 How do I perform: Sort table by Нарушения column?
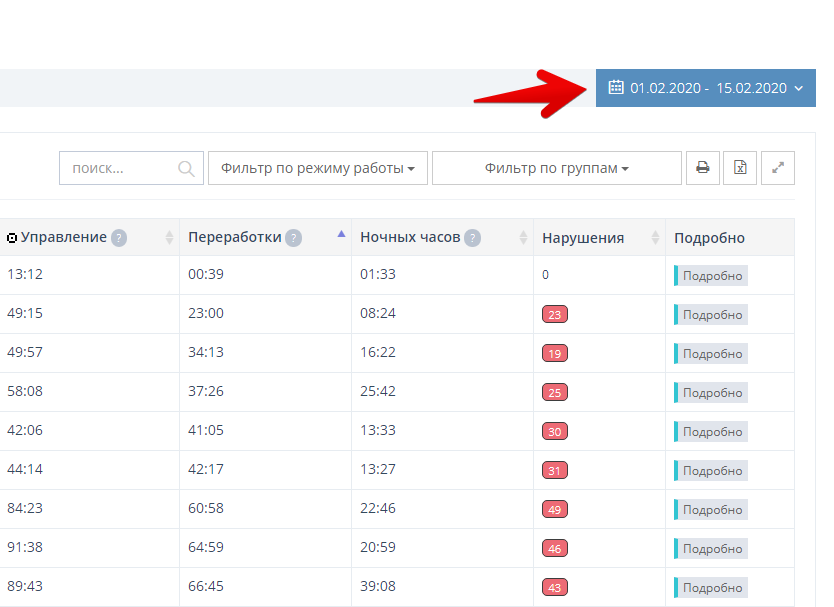583,238
